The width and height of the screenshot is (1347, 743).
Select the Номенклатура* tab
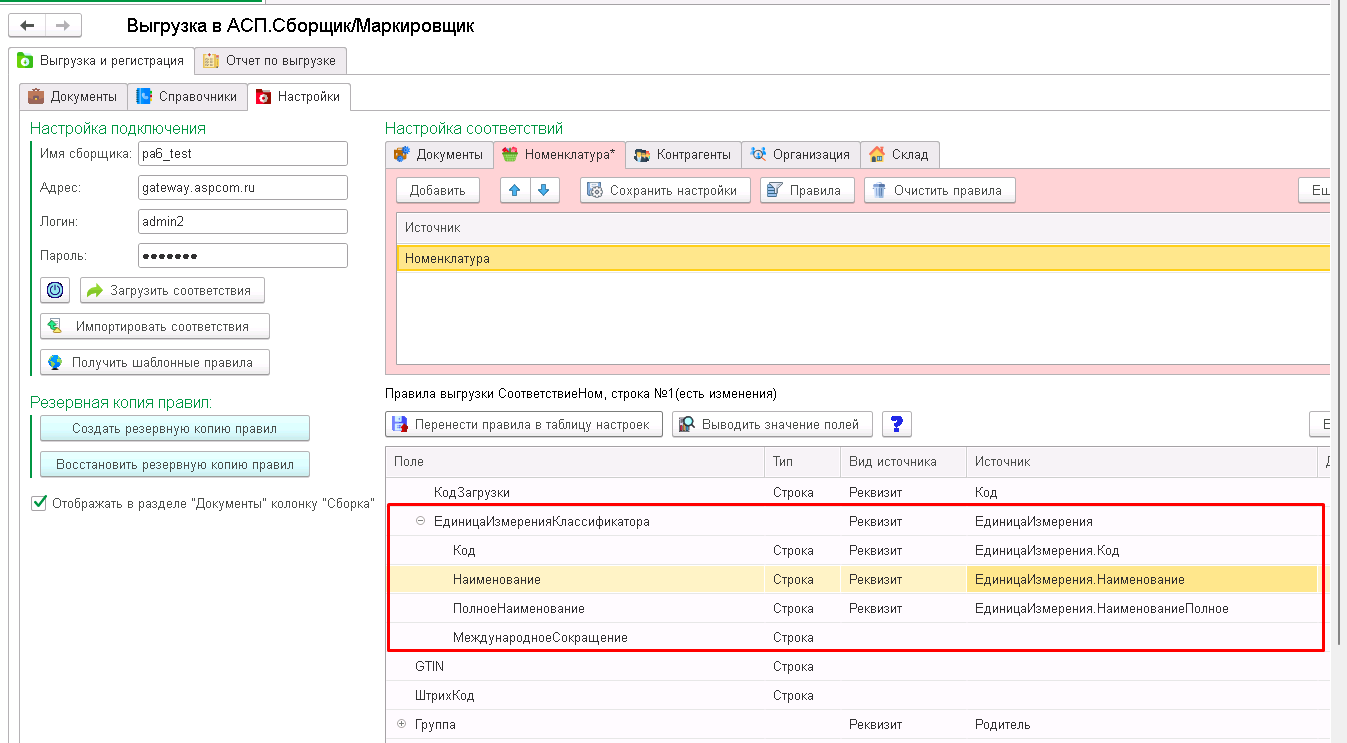pos(559,154)
